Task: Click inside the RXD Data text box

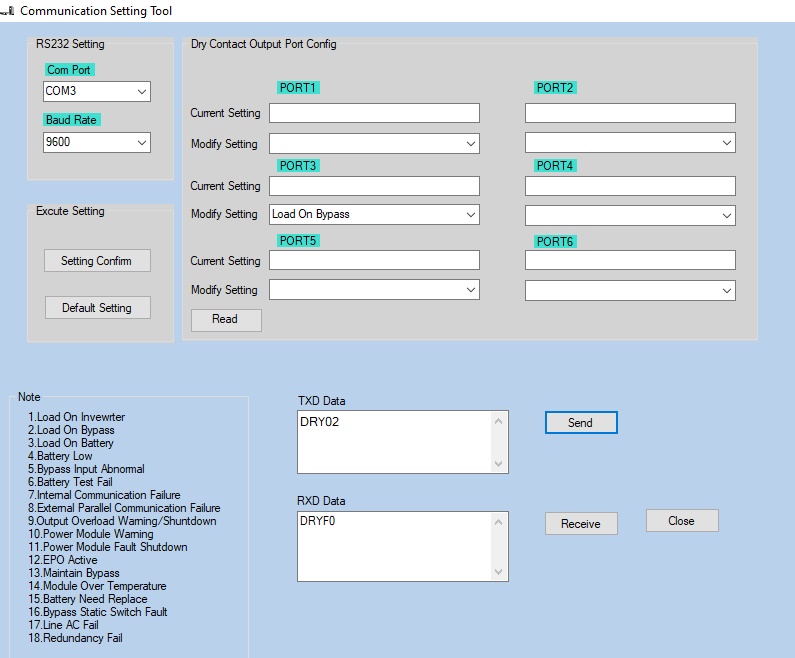Action: (390, 545)
